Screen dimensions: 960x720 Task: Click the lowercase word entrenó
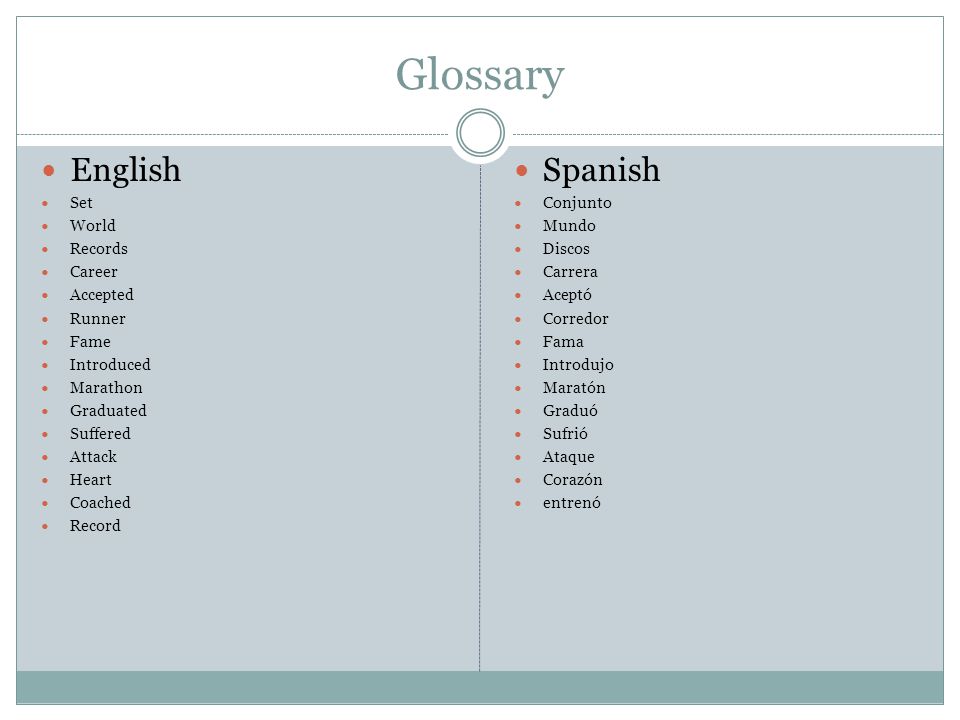[571, 503]
